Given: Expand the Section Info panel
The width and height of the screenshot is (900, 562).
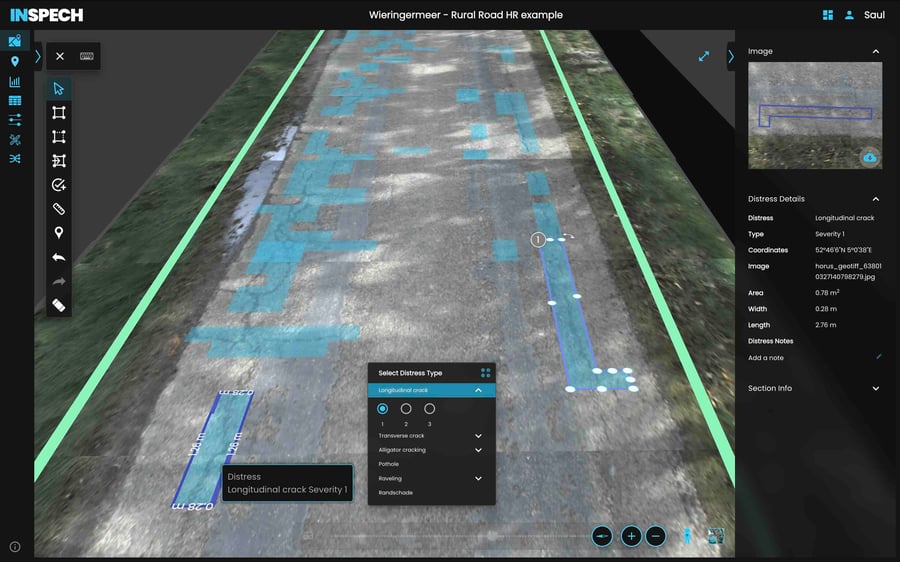Looking at the screenshot, I should click(875, 388).
